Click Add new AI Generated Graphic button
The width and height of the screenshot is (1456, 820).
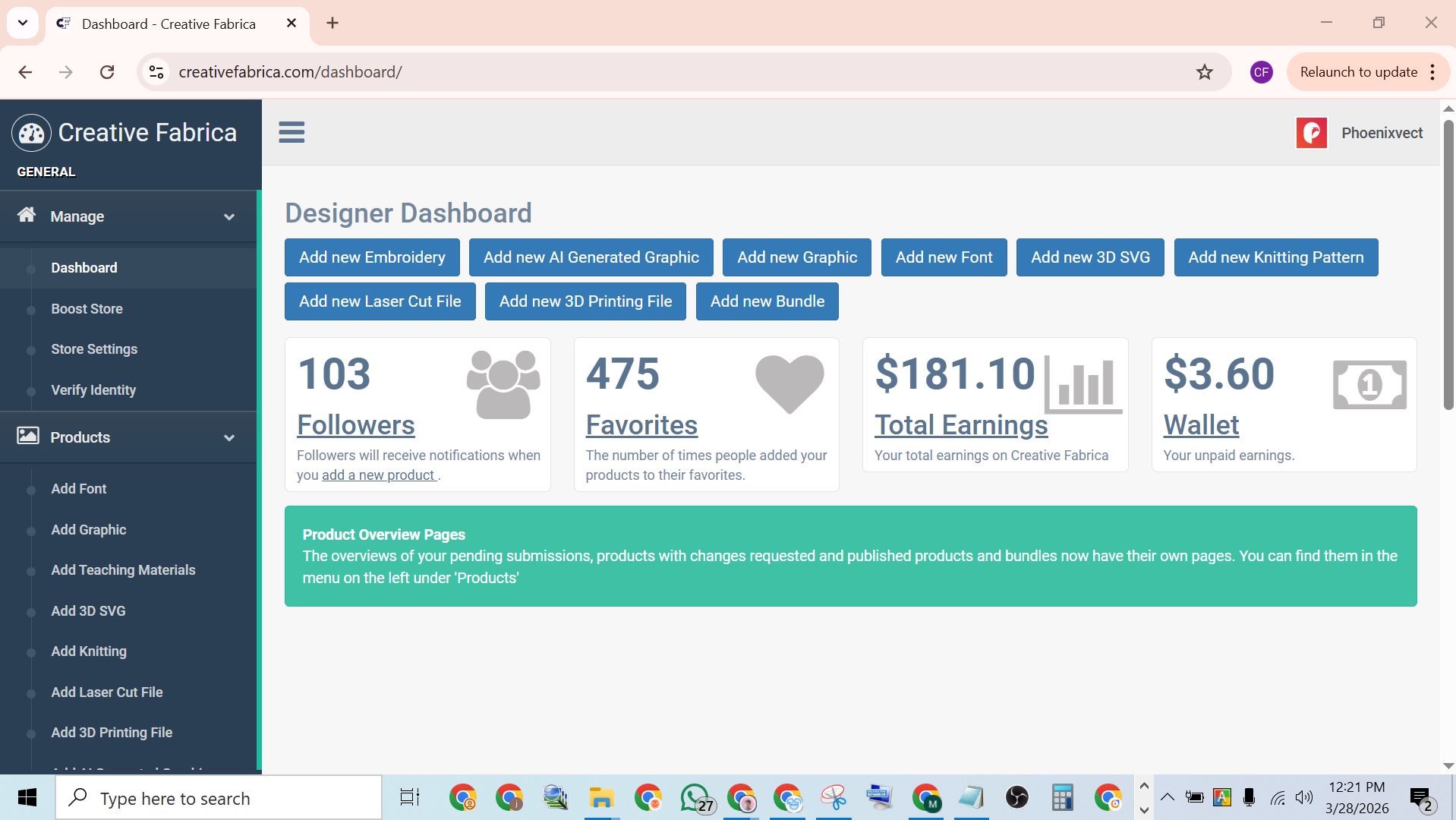pos(591,257)
